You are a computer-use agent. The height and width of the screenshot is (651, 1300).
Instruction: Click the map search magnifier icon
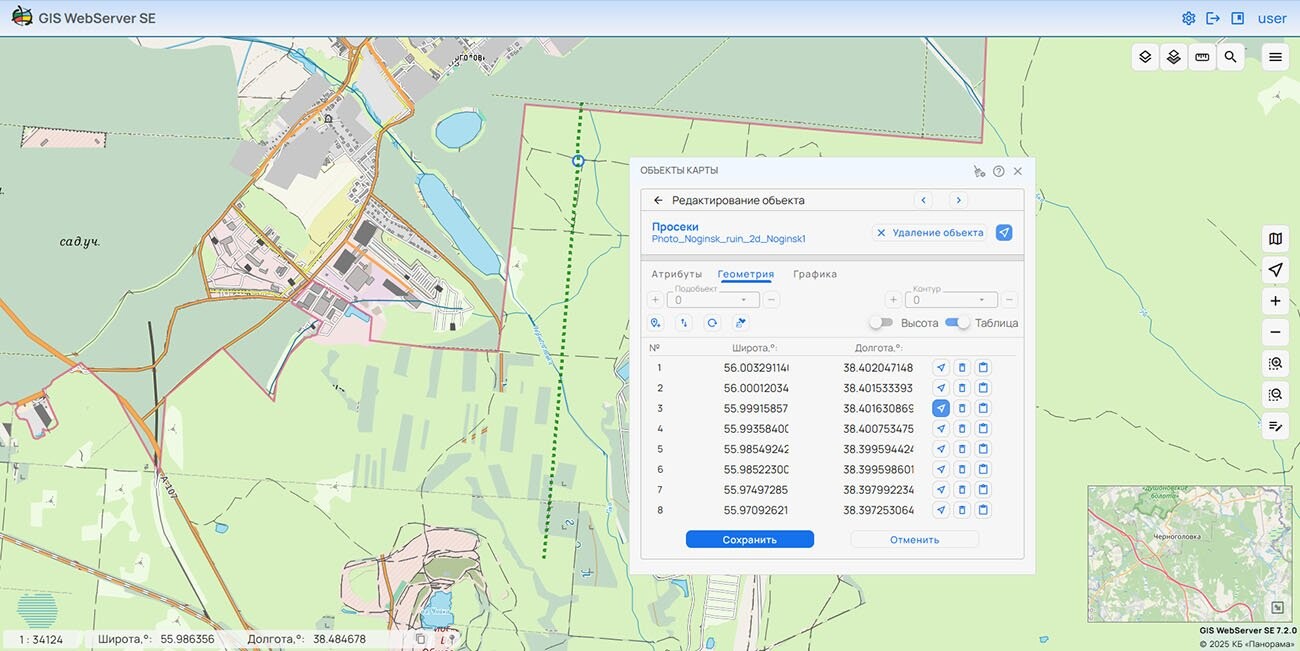(1230, 57)
